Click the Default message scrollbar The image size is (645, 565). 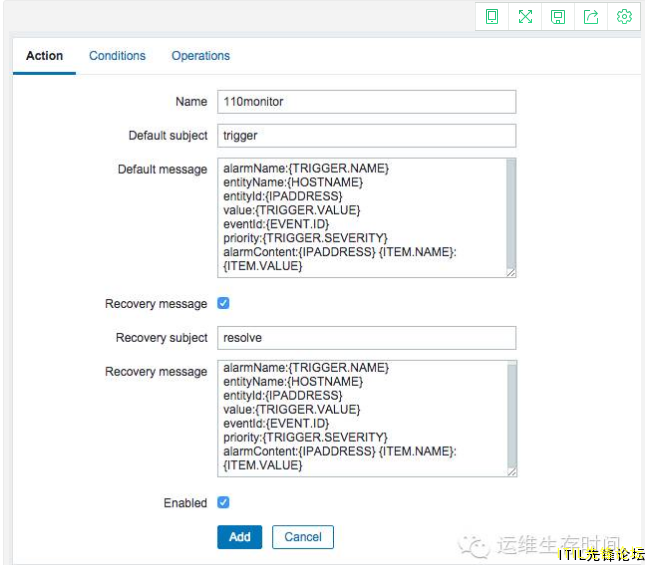click(511, 214)
